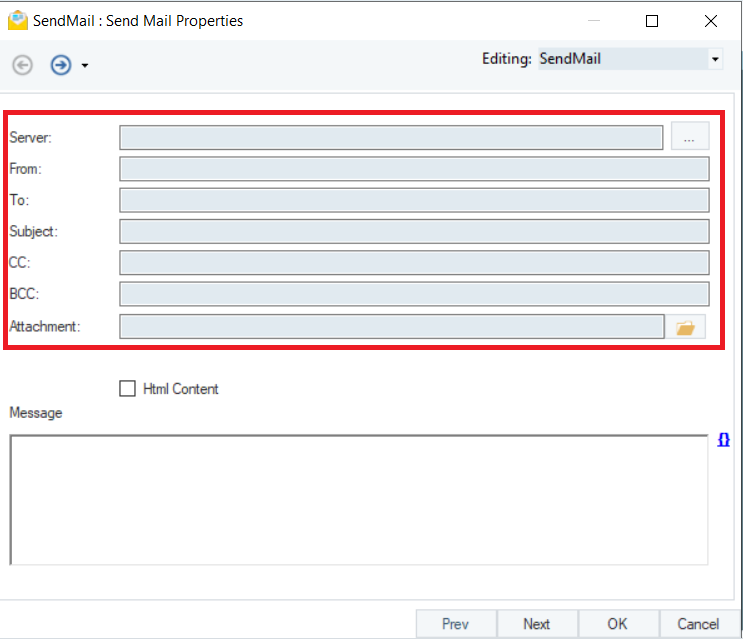Viewport: 753px width, 639px height.
Task: Click the Server ellipsis browse button
Action: pyautogui.click(x=689, y=138)
